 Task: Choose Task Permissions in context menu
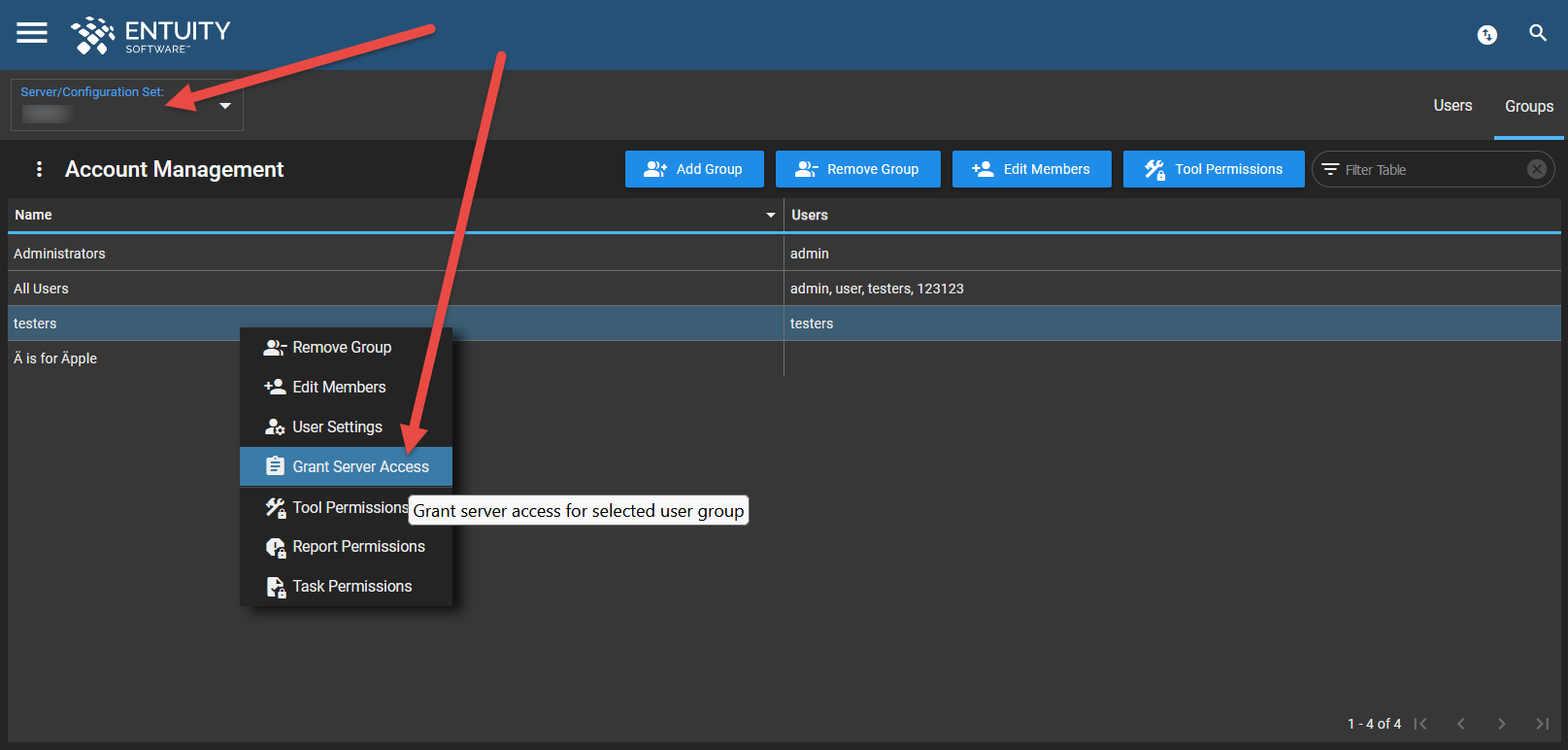tap(346, 587)
